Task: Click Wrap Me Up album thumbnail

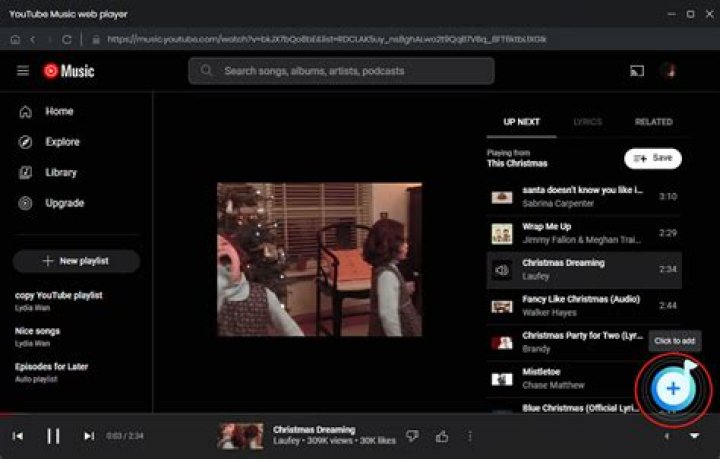Action: tap(502, 234)
